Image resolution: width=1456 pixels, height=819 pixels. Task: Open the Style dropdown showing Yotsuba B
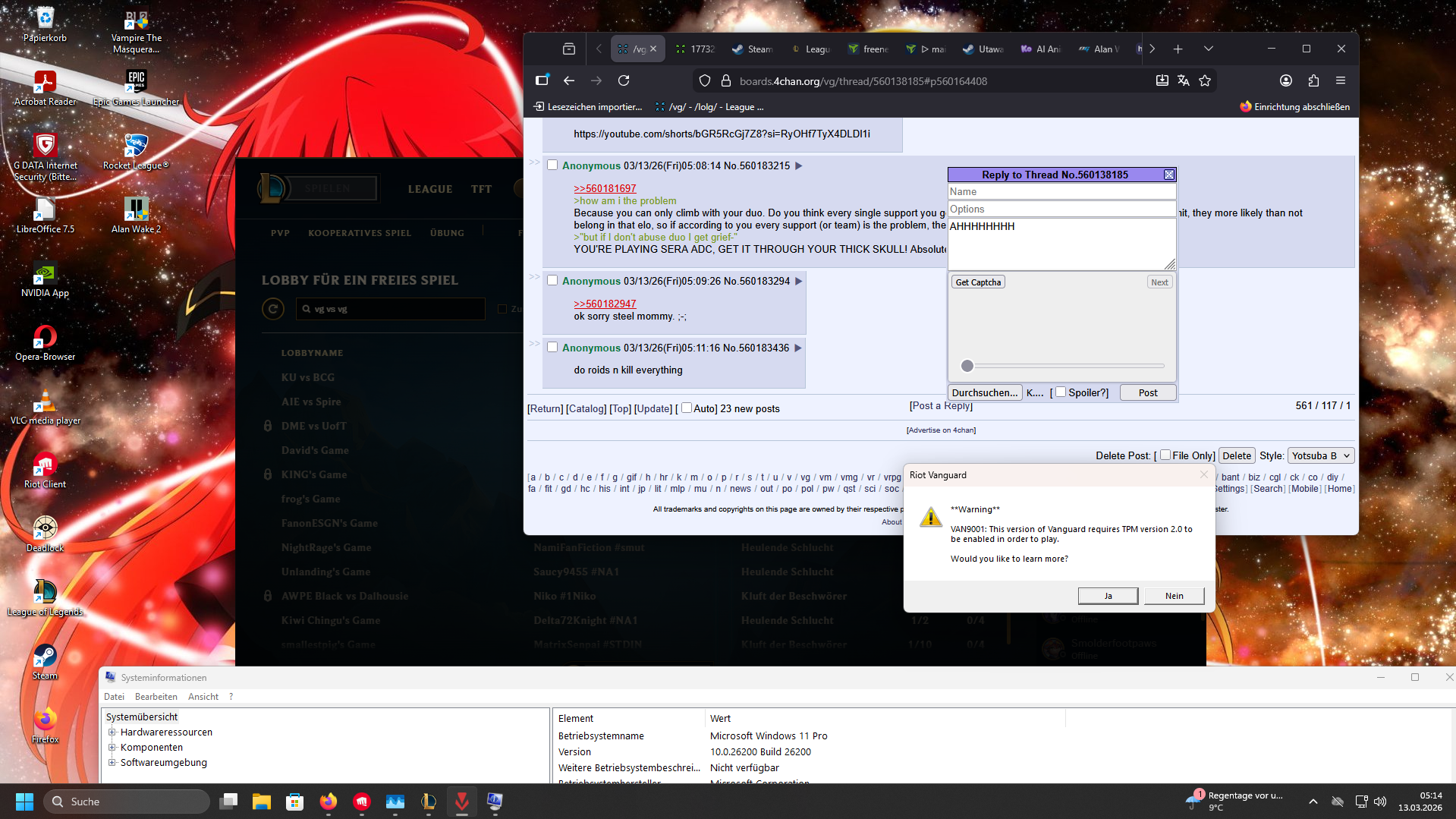(1320, 455)
